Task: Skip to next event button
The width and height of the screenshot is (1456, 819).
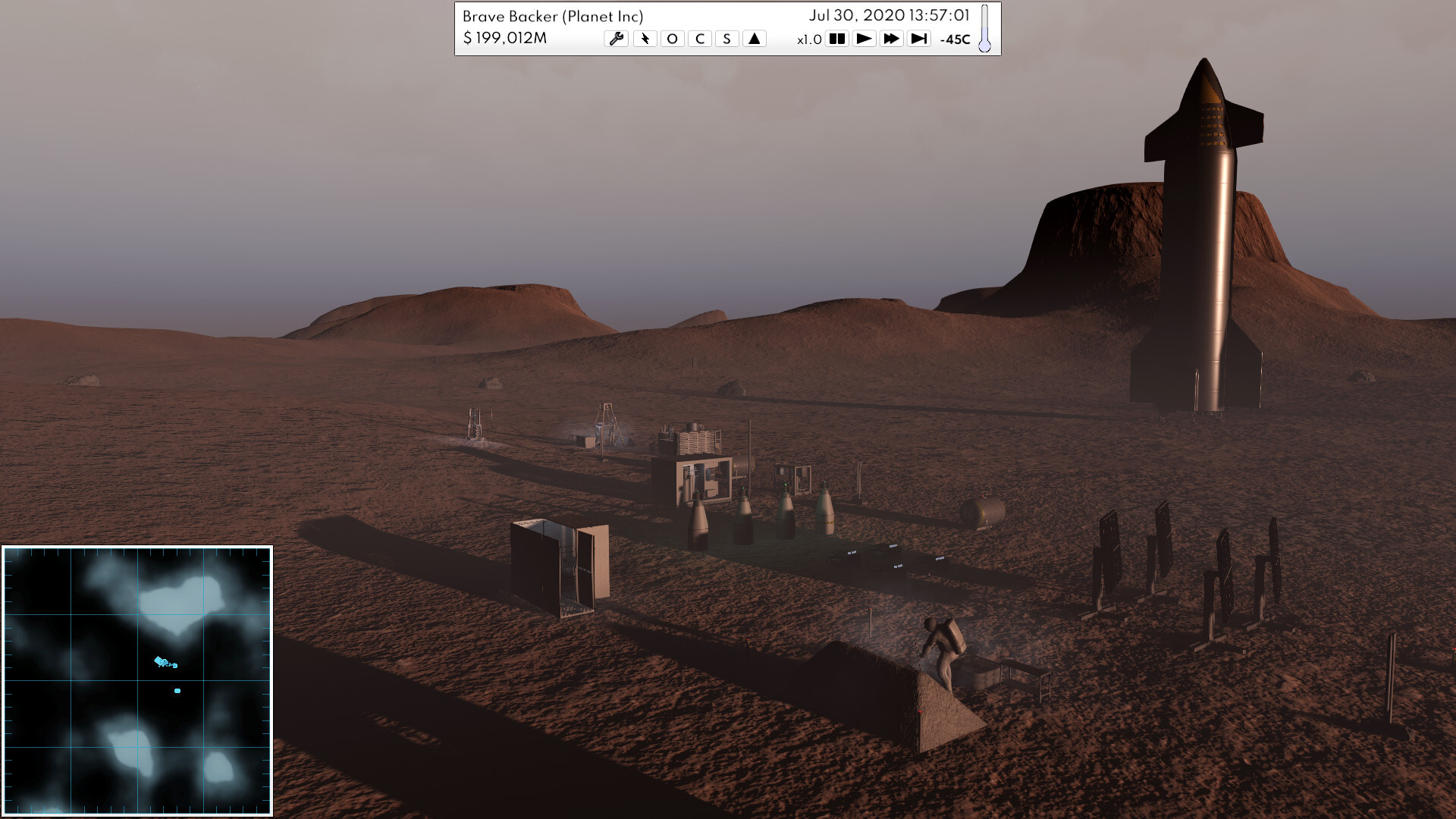Action: coord(918,39)
